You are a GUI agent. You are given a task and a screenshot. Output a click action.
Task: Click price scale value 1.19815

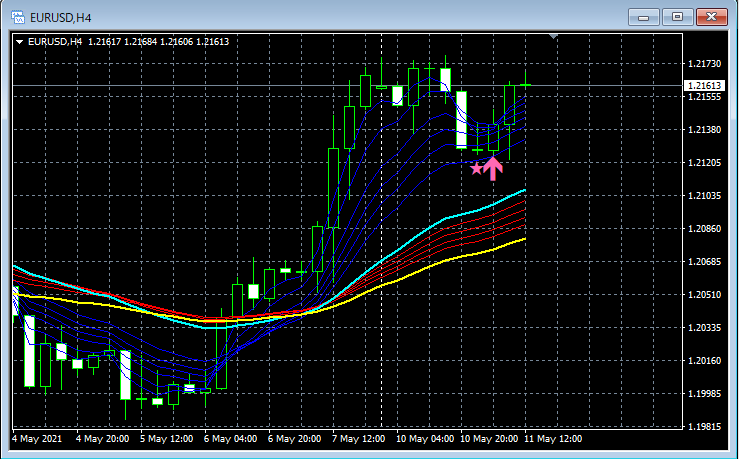[705, 427]
